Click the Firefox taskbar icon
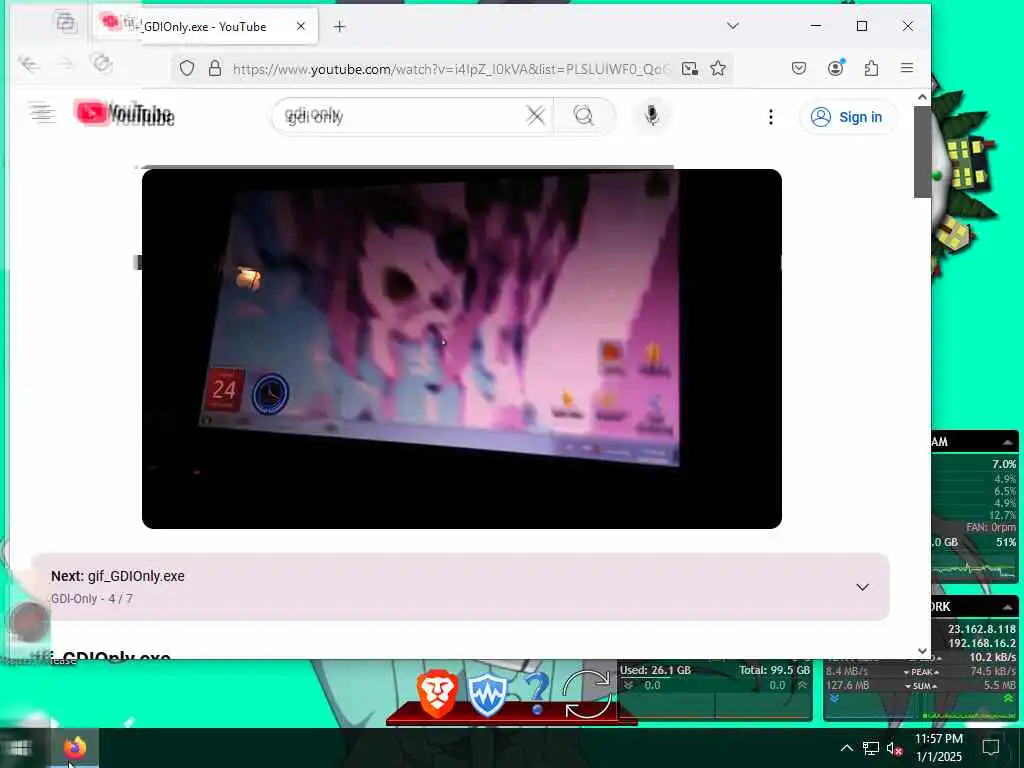 (74, 748)
